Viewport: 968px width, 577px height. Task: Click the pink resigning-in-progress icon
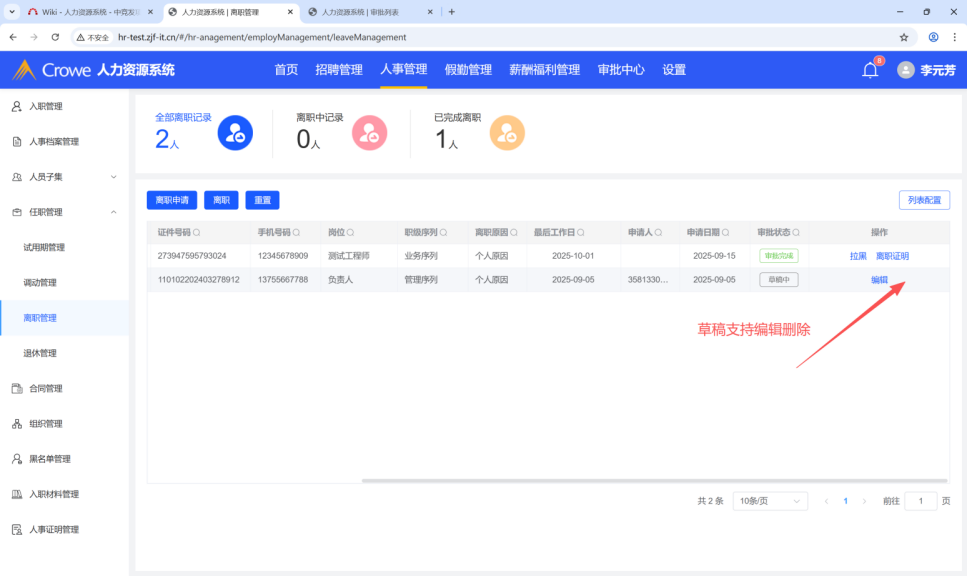click(369, 132)
